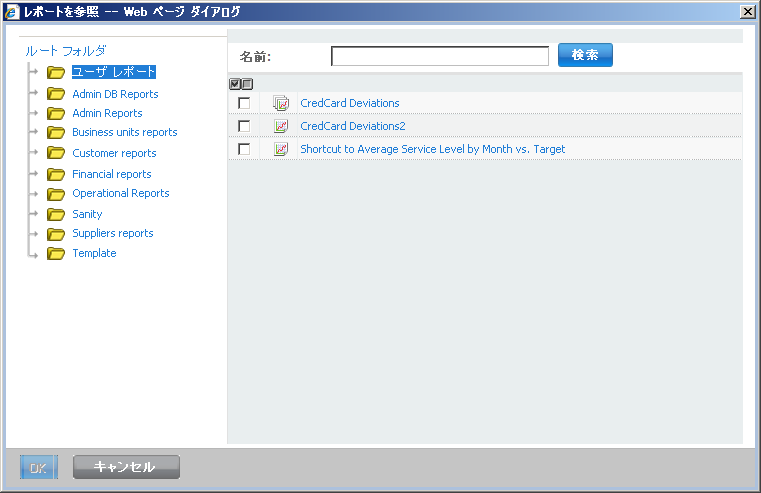Click the Sanity folder icon
This screenshot has height=493, width=761.
click(x=56, y=214)
